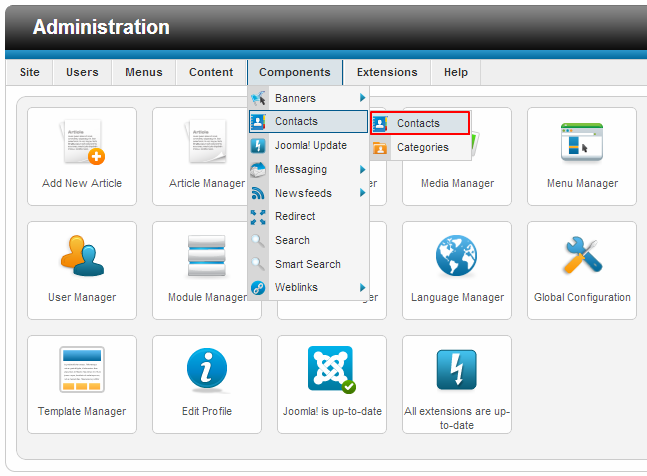Click the Weblinks chain icon
This screenshot has height=476, width=647.
pos(258,287)
